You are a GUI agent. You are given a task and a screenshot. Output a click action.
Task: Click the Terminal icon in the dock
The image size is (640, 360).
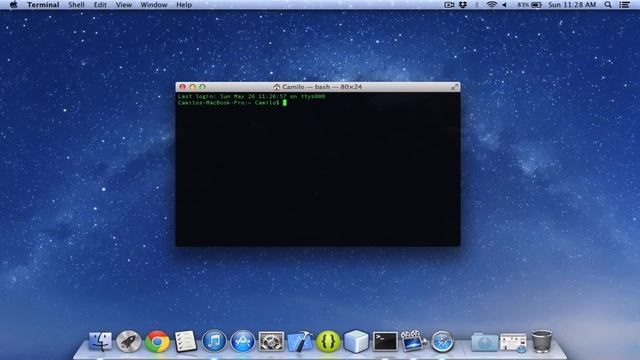[385, 341]
